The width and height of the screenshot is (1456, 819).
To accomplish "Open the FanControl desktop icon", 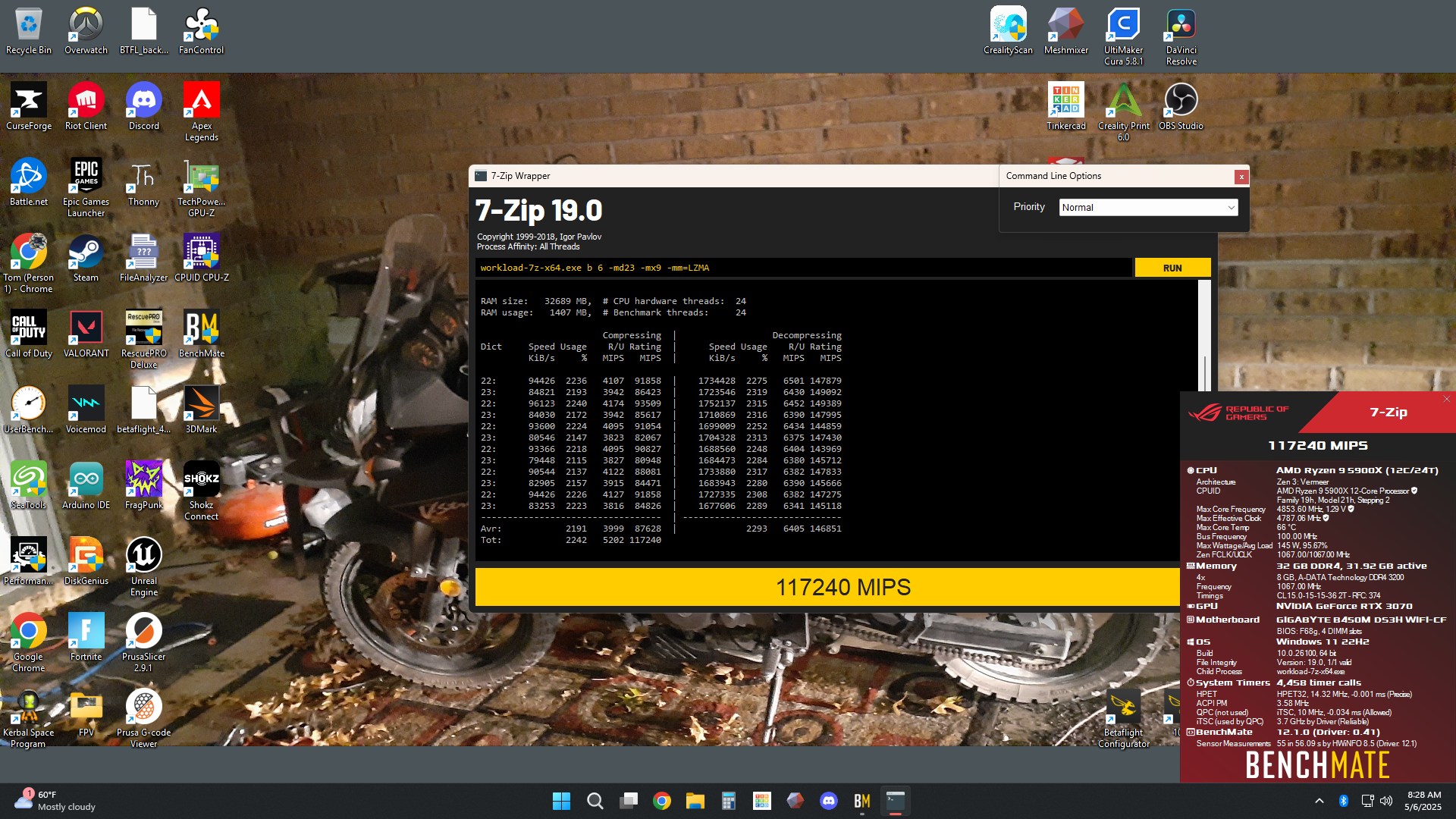I will coord(201,31).
